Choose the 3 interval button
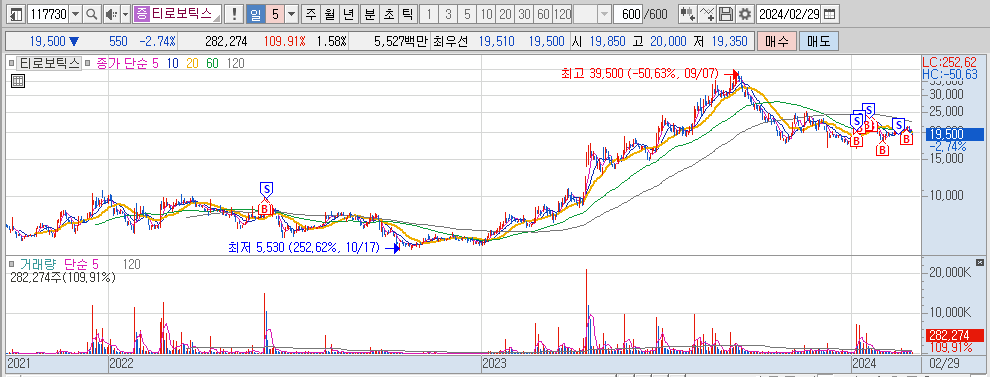 448,14
